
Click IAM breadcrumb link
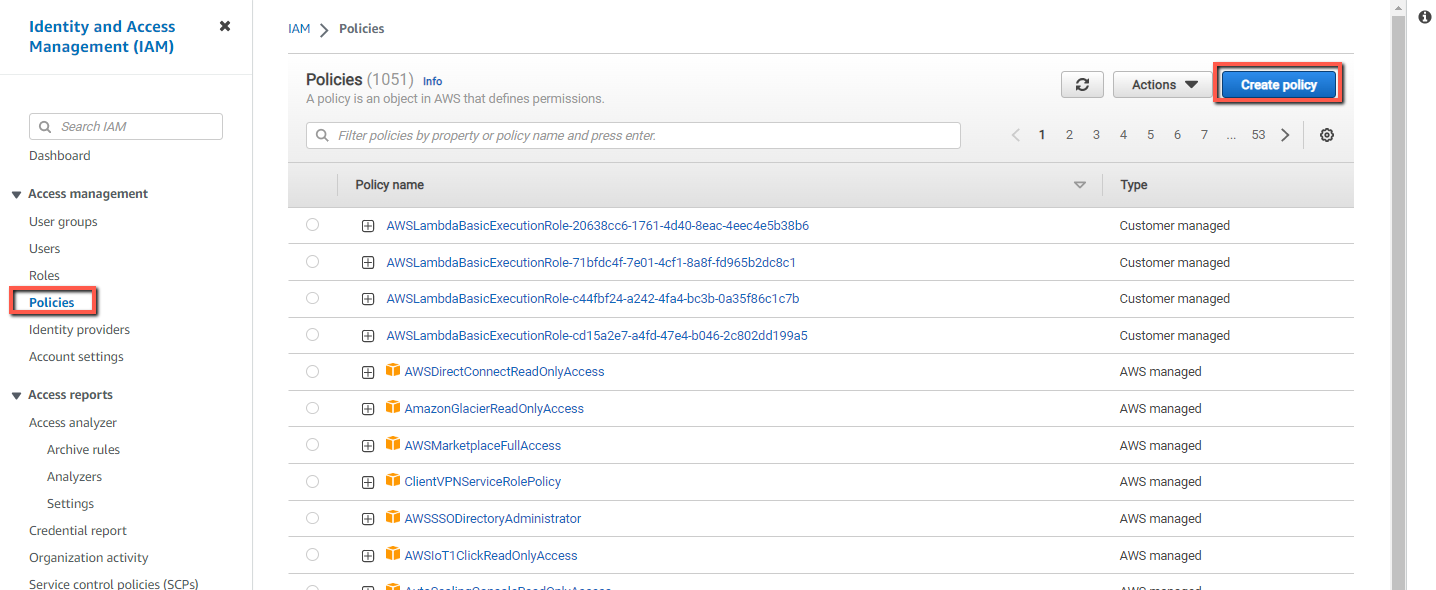(299, 29)
